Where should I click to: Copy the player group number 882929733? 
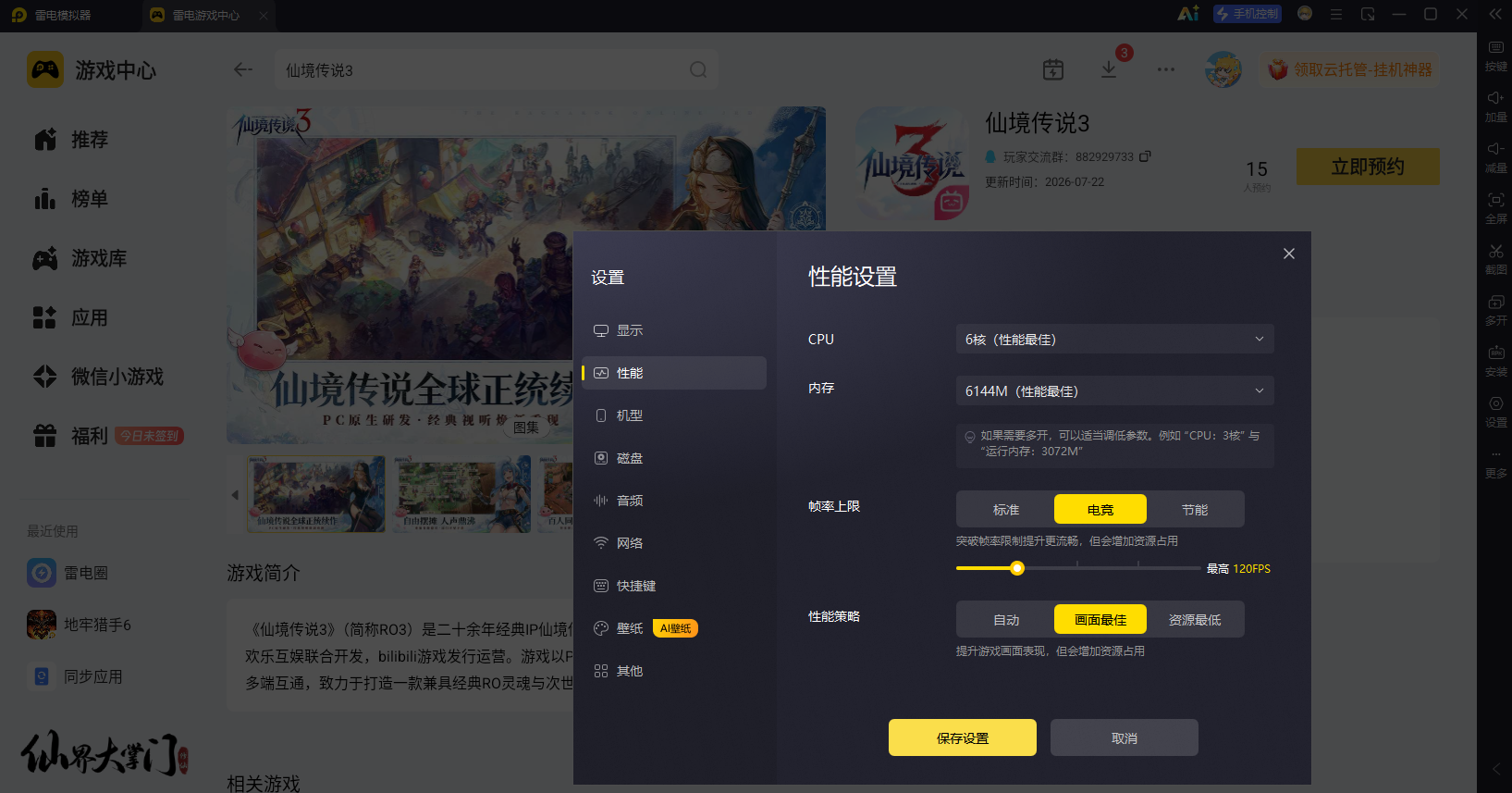[1145, 156]
